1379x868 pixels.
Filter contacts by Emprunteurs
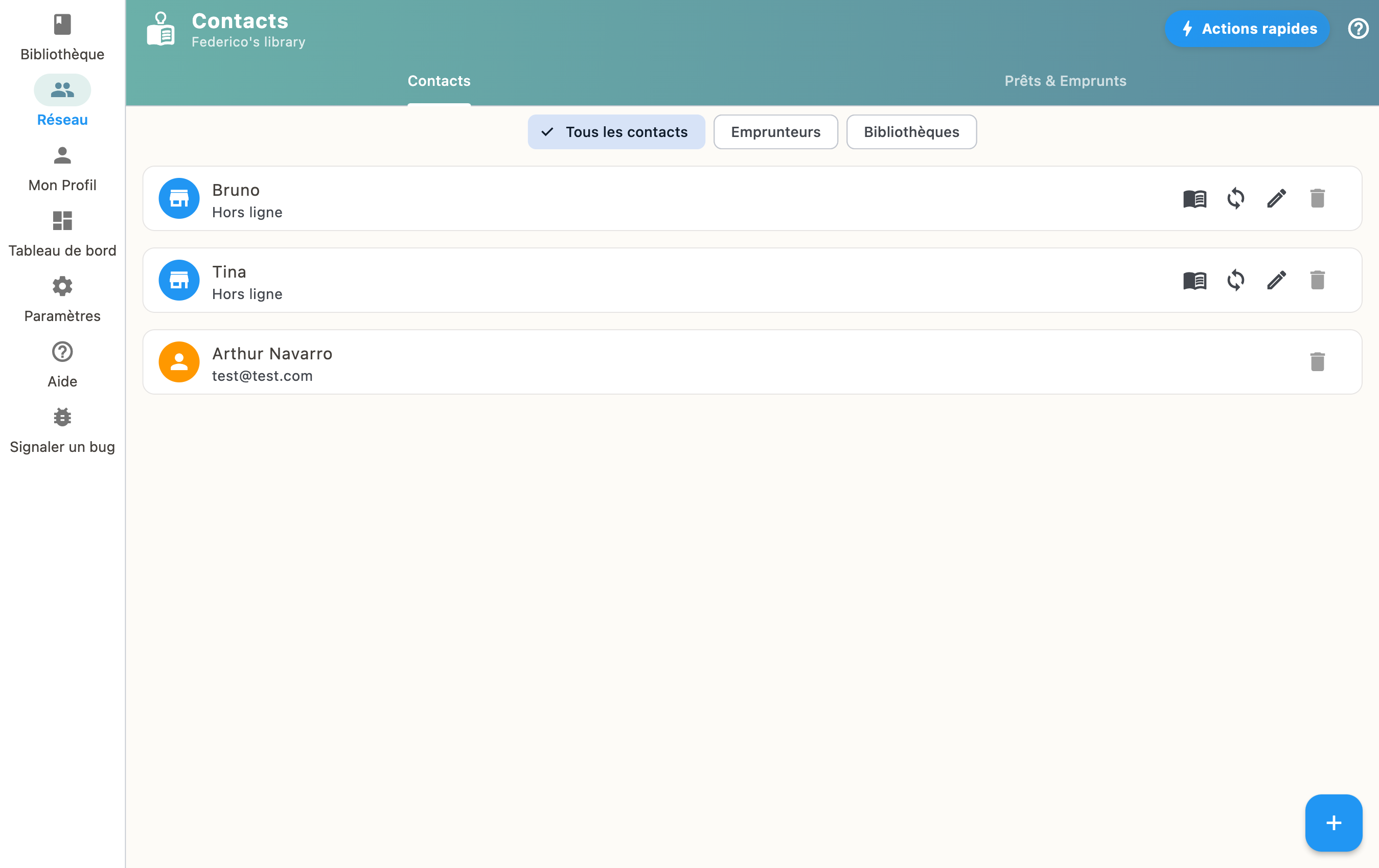(x=775, y=132)
